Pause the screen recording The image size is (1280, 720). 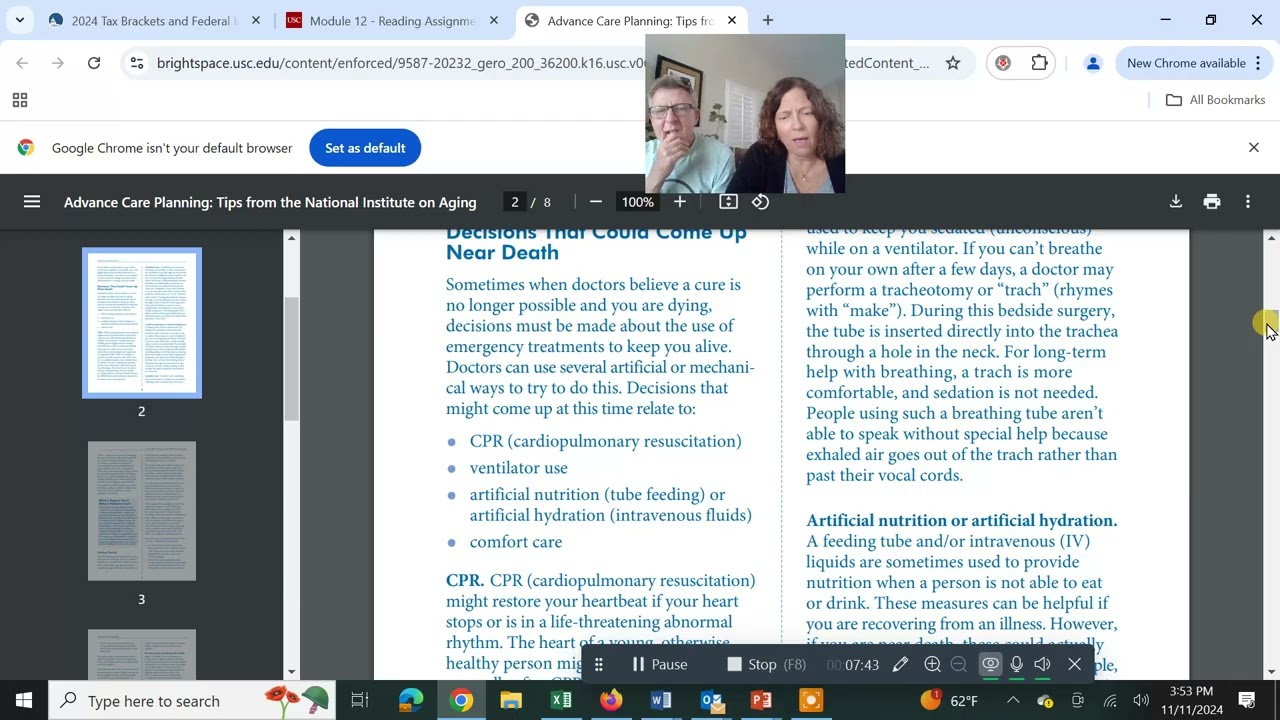[x=659, y=664]
